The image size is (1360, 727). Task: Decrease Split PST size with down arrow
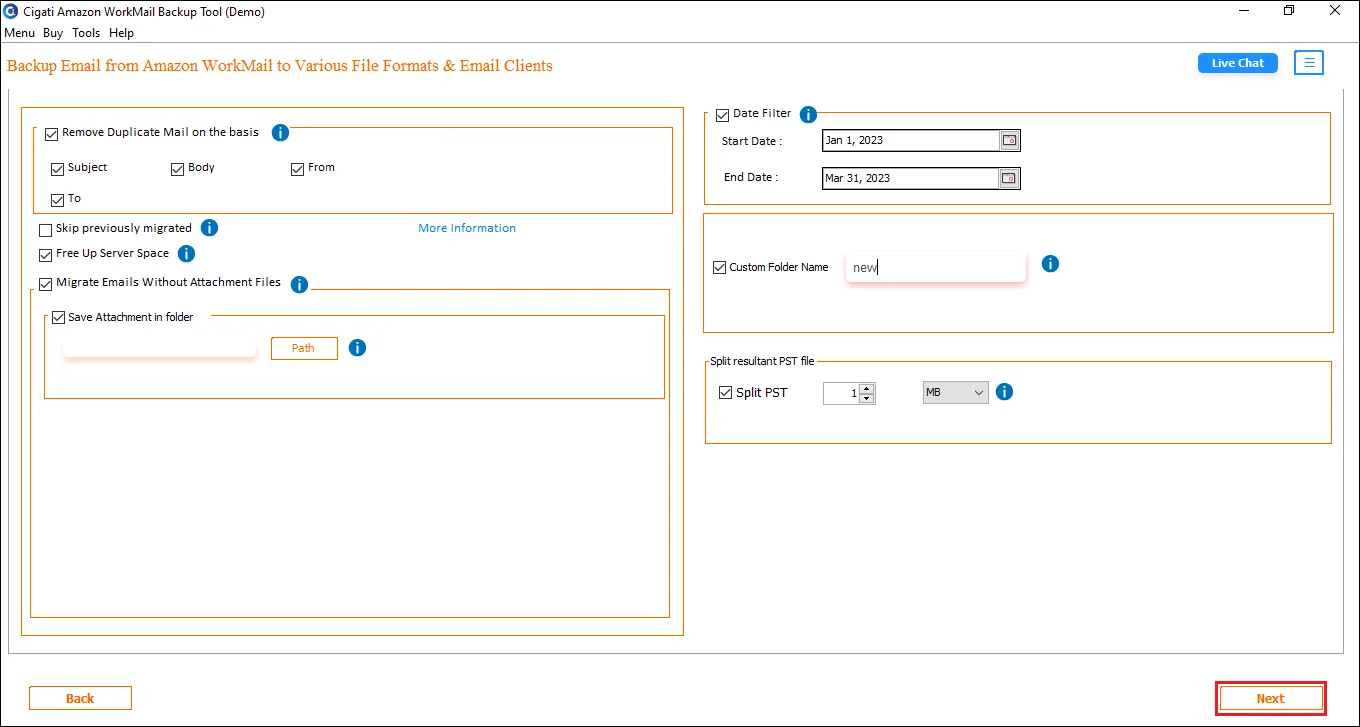tap(867, 398)
